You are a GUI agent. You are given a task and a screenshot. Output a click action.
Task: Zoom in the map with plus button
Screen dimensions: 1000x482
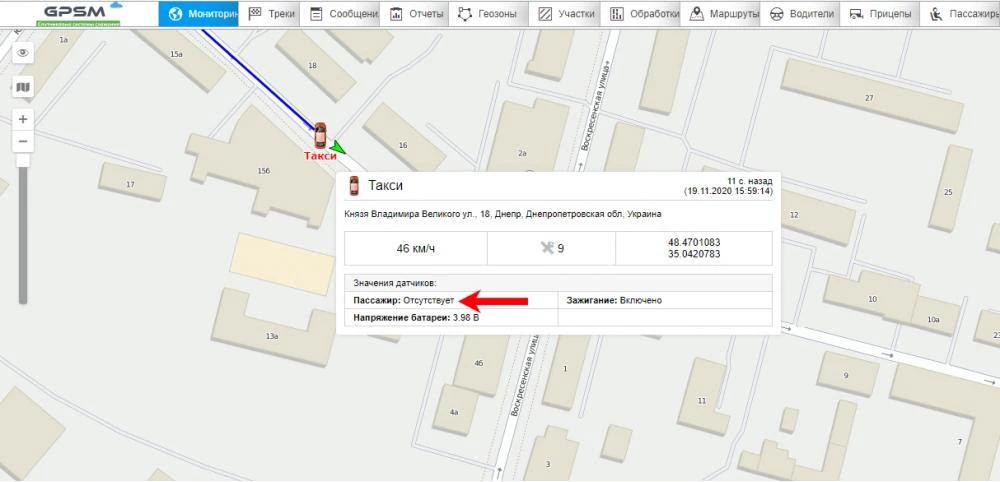pyautogui.click(x=24, y=119)
